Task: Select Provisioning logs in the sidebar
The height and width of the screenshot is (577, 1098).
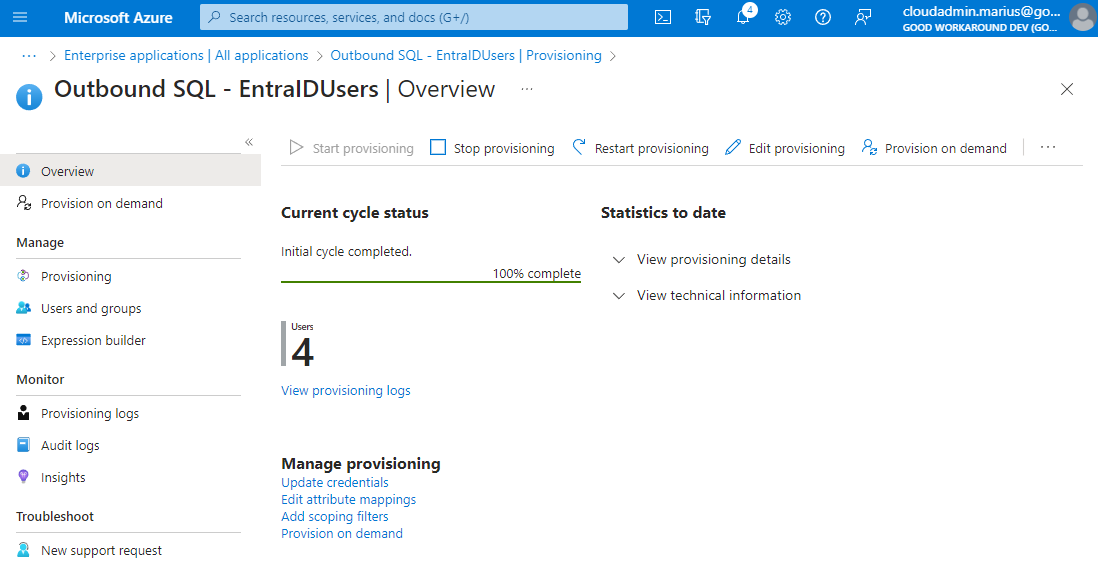Action: point(90,413)
